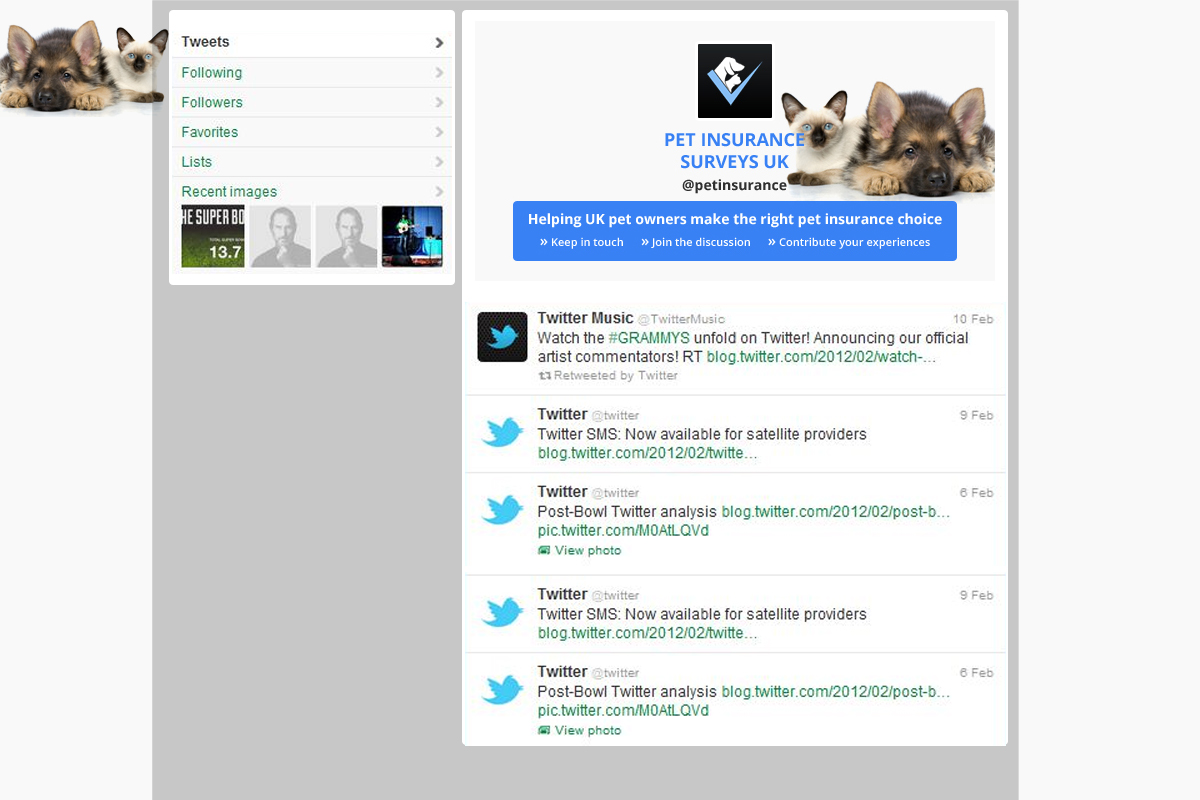Open the Lists menu item
The height and width of the screenshot is (800, 1200).
(x=197, y=162)
